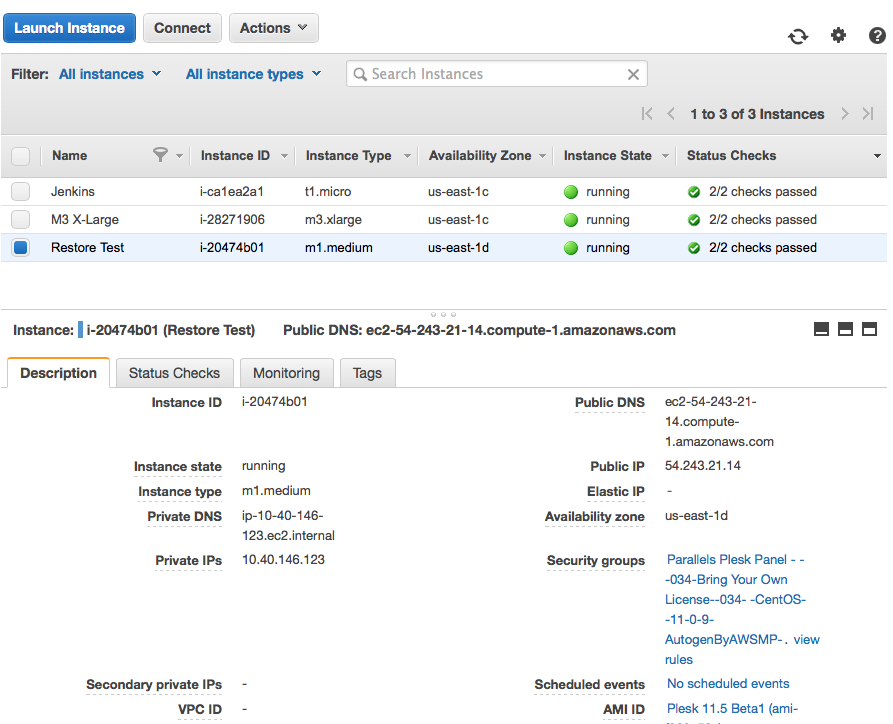Open the settings gear icon
The image size is (893, 724).
coord(838,35)
